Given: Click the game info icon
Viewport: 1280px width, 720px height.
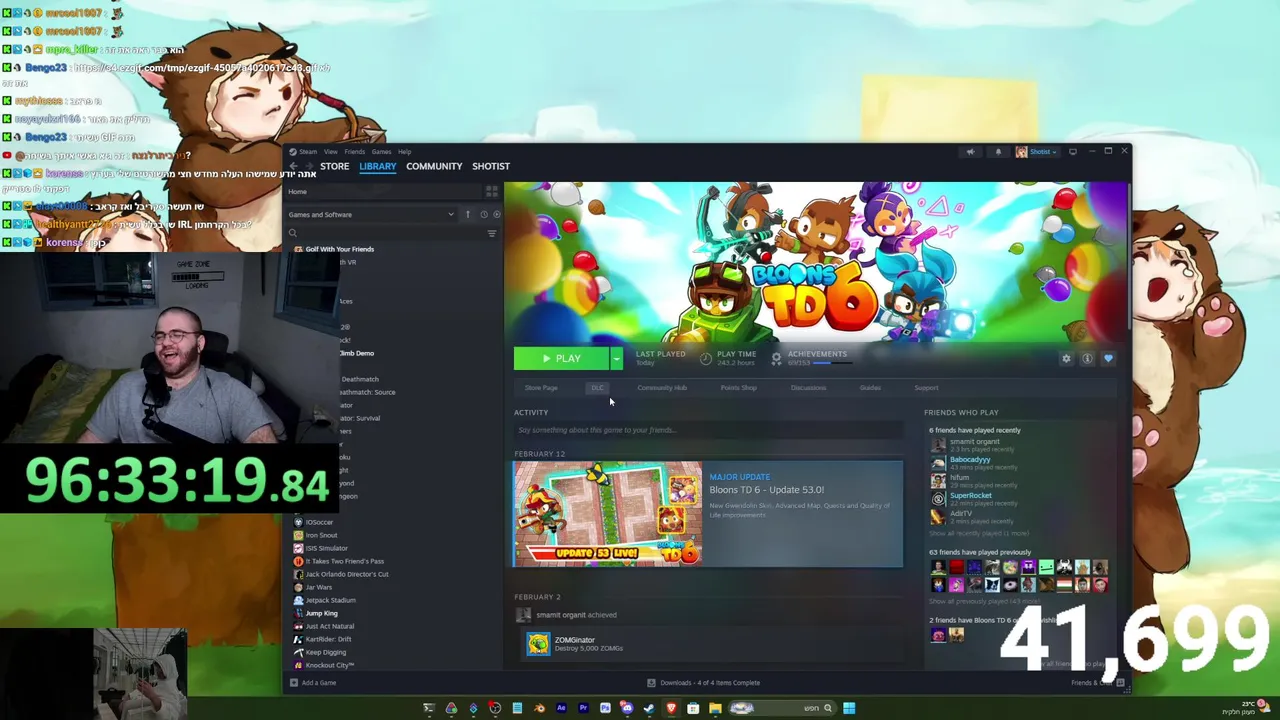Looking at the screenshot, I should (x=1087, y=359).
